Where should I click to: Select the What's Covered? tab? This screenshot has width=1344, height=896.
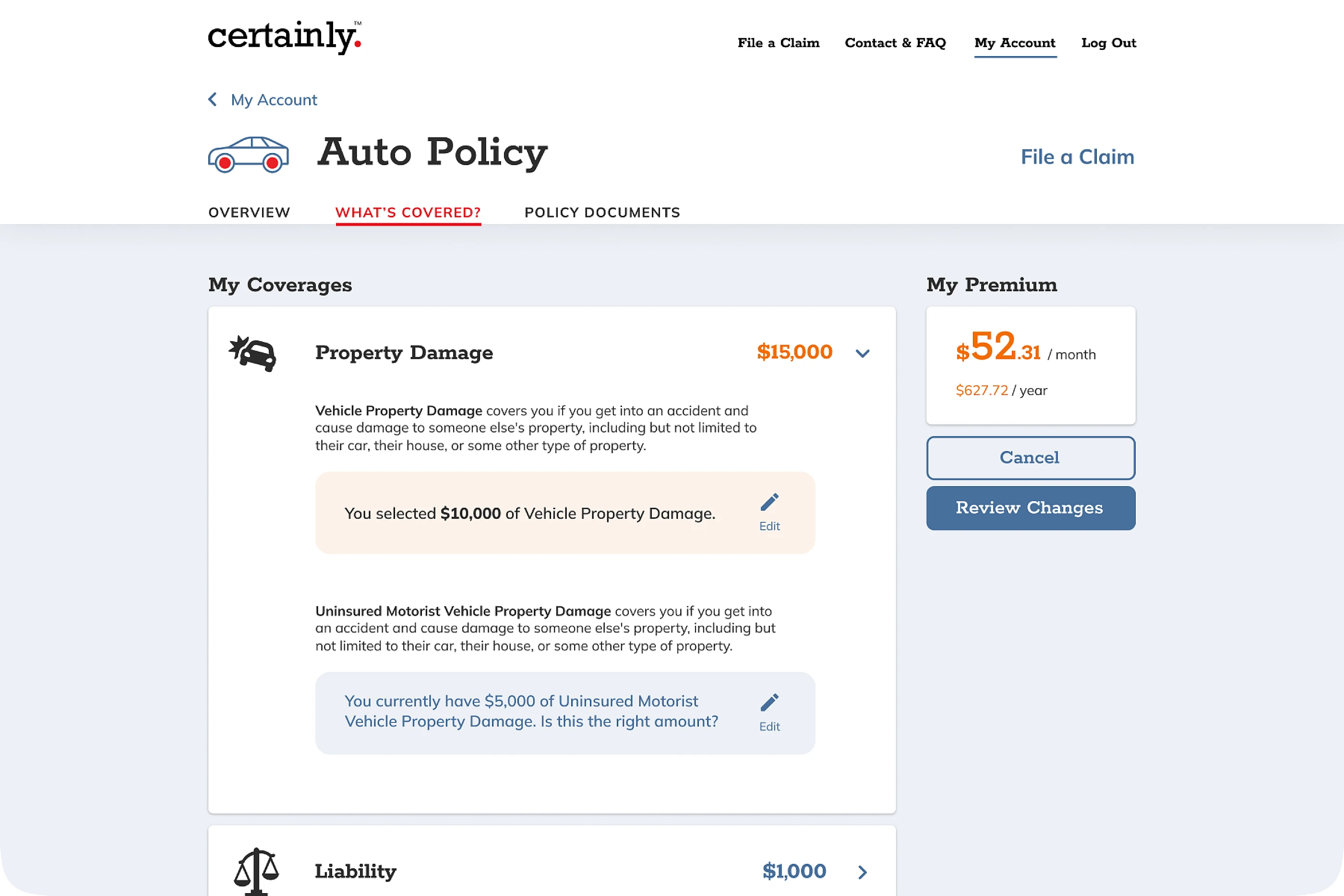[408, 213]
